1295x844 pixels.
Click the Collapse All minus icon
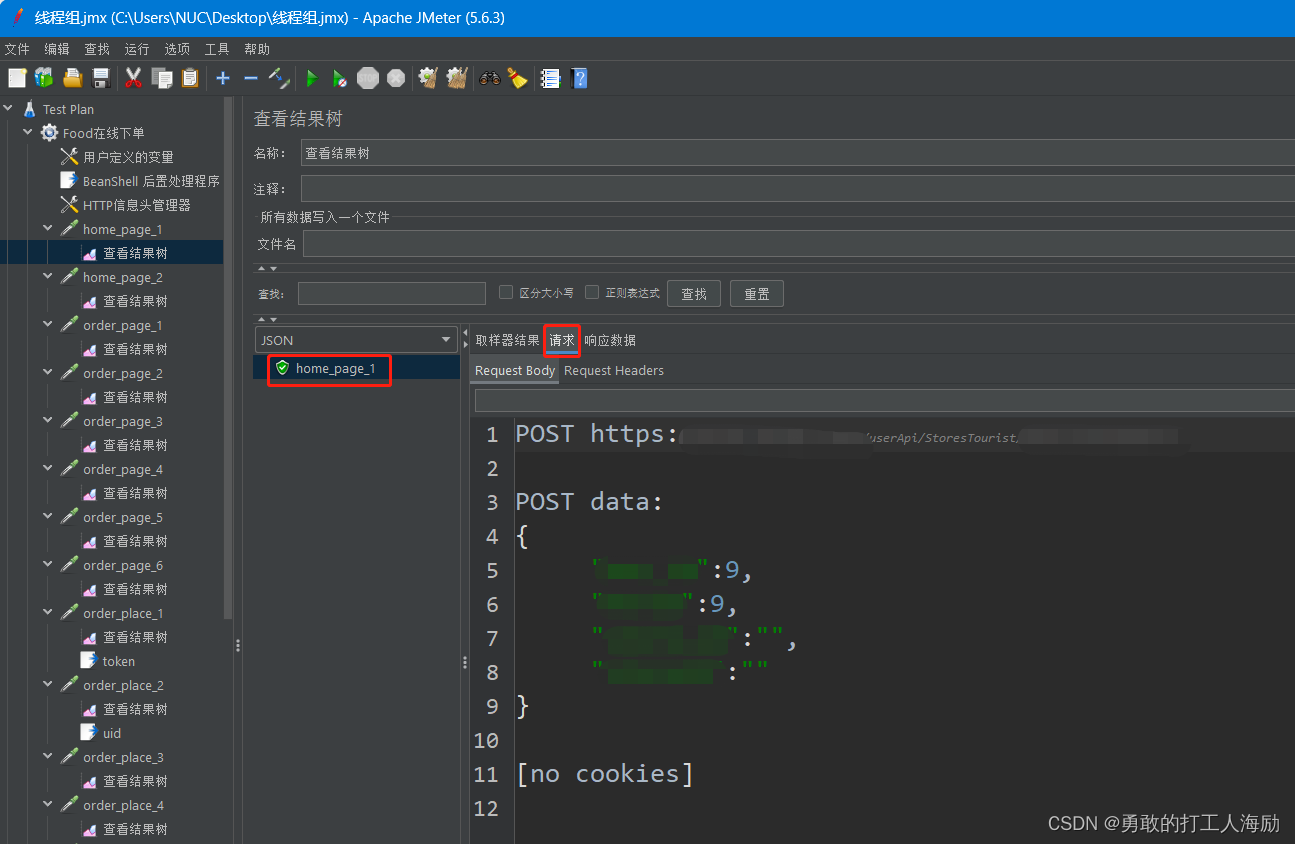(x=250, y=78)
